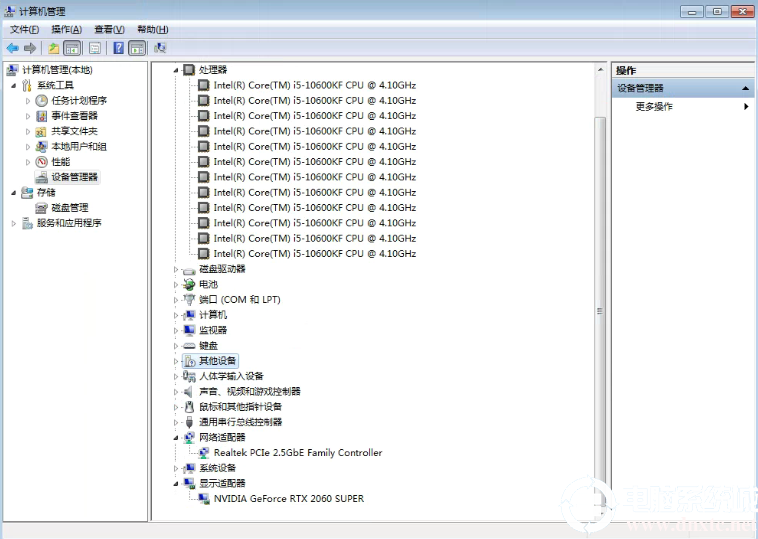Click the 共享文件夹 icon
Screen dimensions: 758x539
point(42,131)
